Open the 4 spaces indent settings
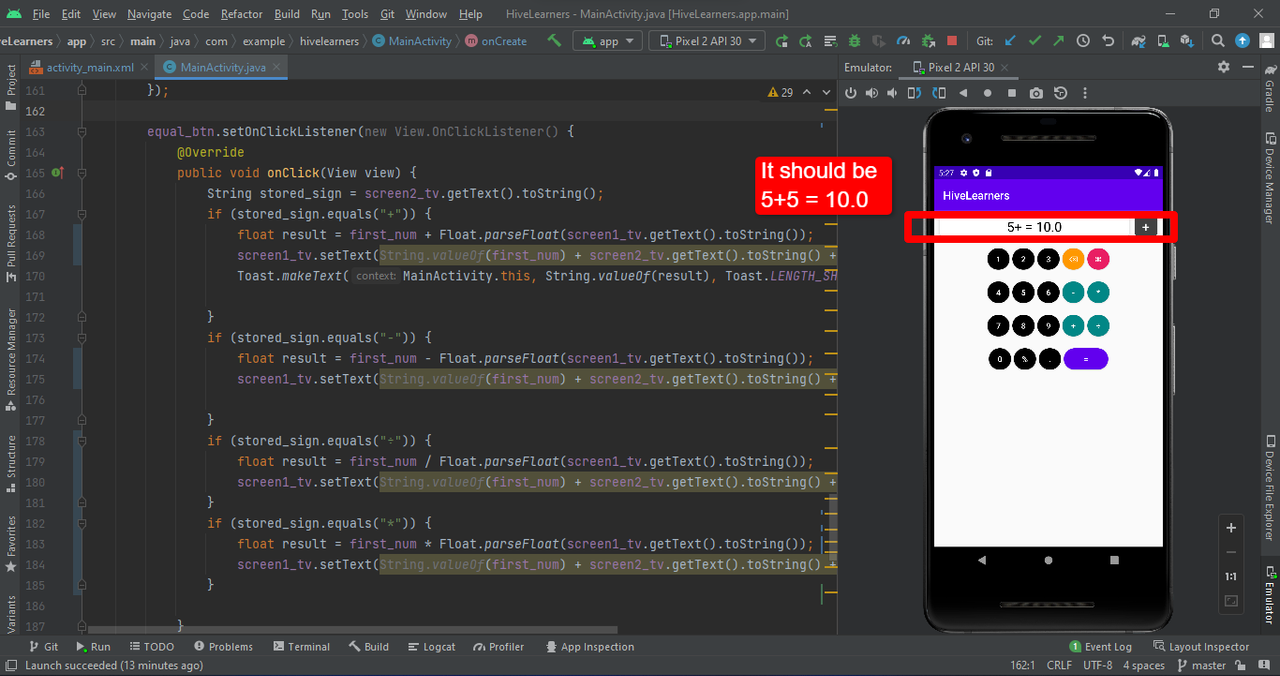 pyautogui.click(x=1144, y=665)
